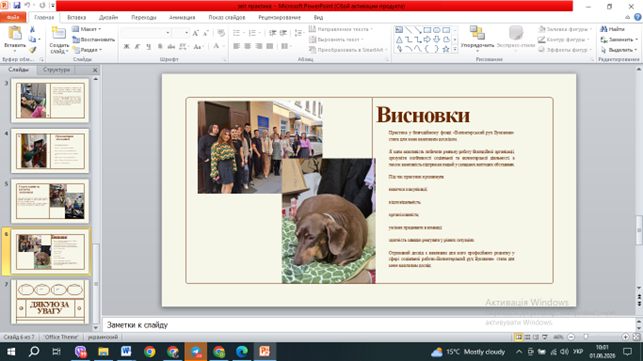Image resolution: width=643 pixels, height=361 pixels.
Task: Toggle strikethrough (abc) formatting
Action: click(x=171, y=46)
